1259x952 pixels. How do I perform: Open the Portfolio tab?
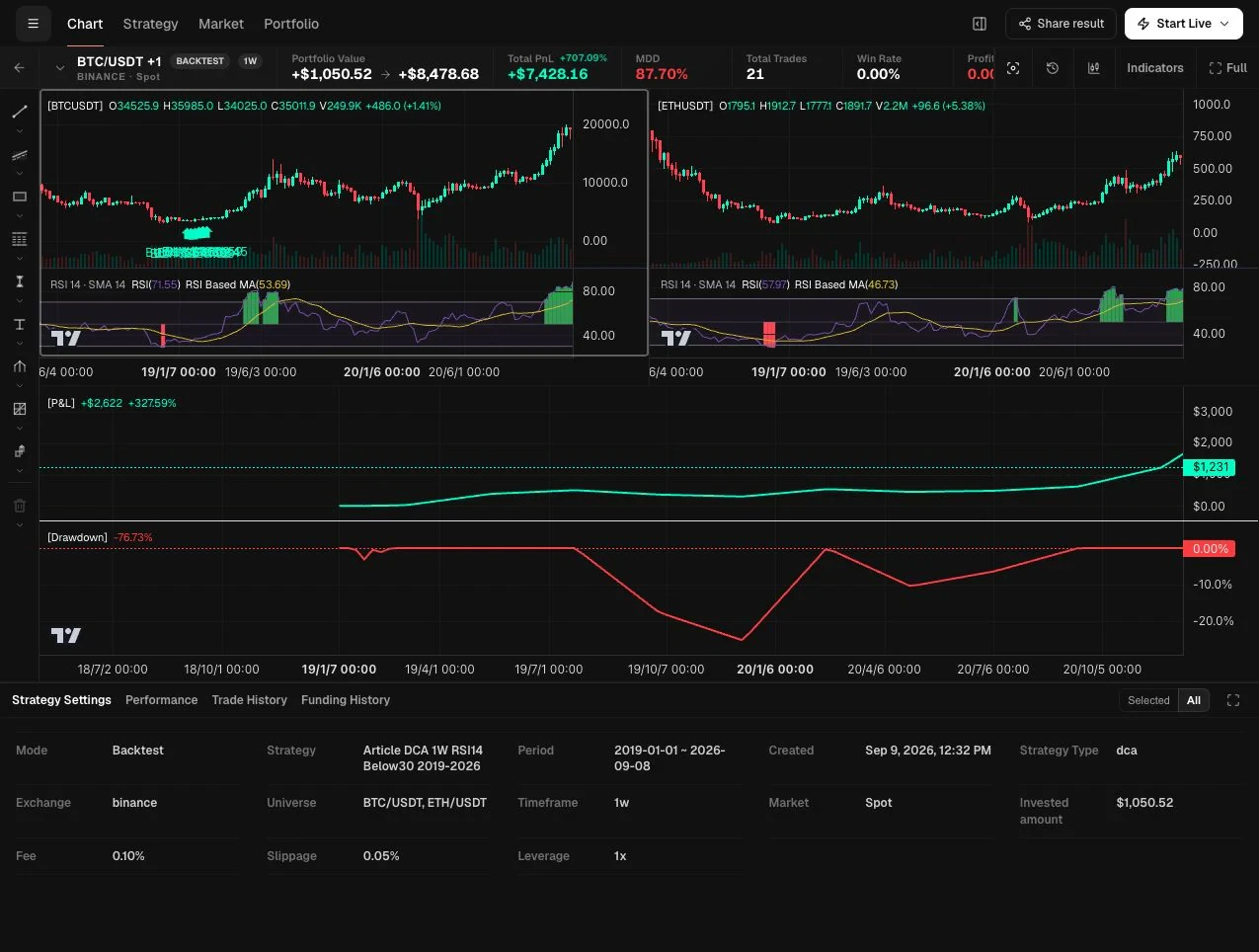291,24
